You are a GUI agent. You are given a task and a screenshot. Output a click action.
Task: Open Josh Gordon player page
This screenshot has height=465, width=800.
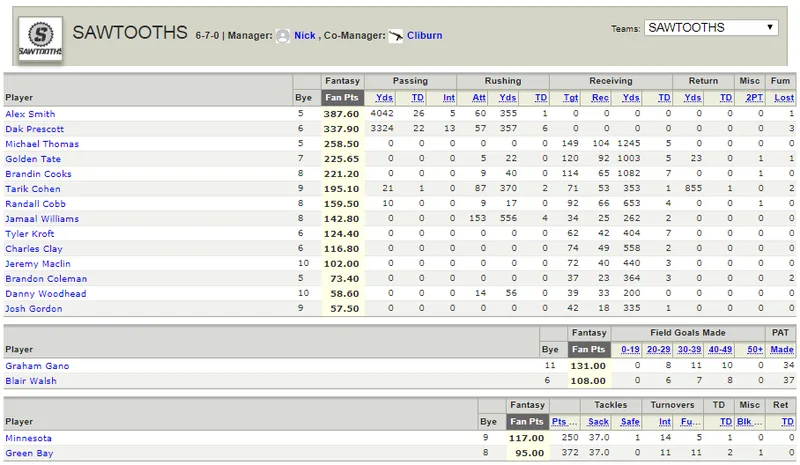pyautogui.click(x=34, y=309)
